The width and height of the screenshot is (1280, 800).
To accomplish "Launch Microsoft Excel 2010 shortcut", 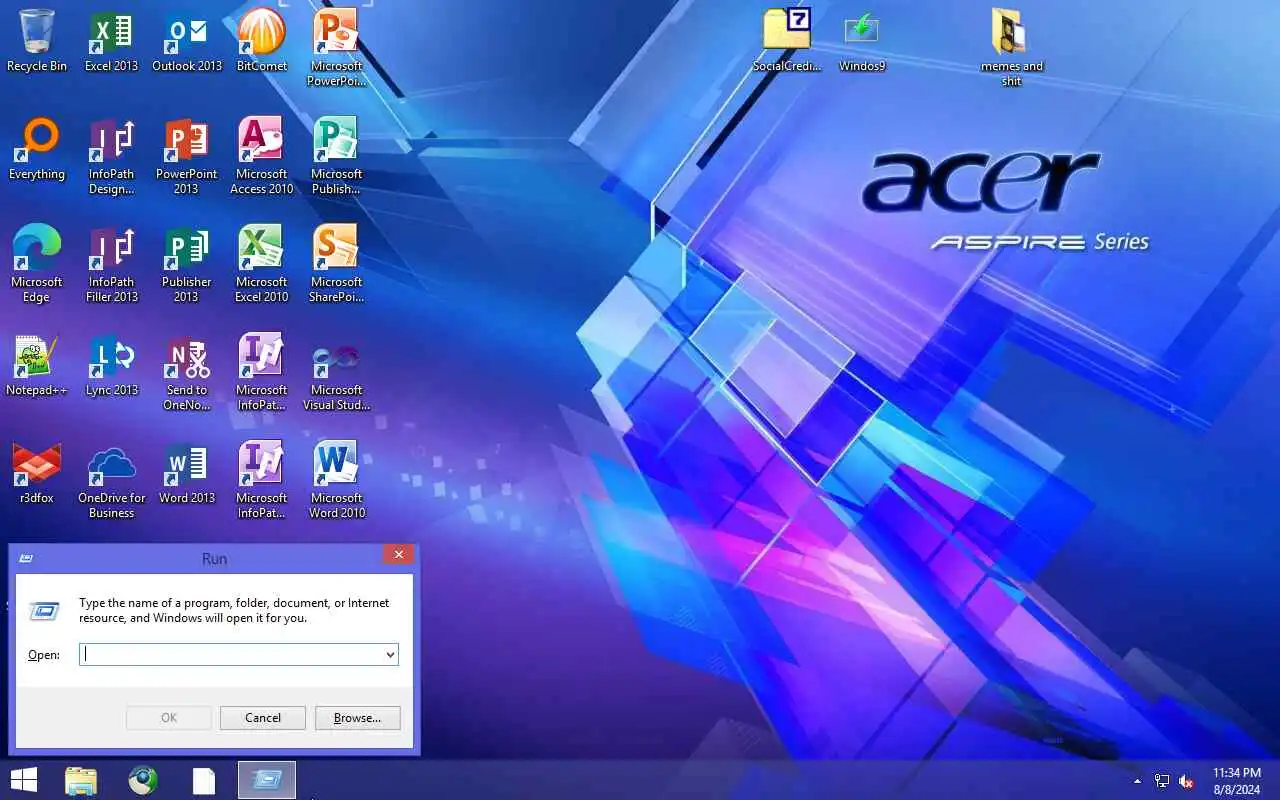I will tap(262, 263).
